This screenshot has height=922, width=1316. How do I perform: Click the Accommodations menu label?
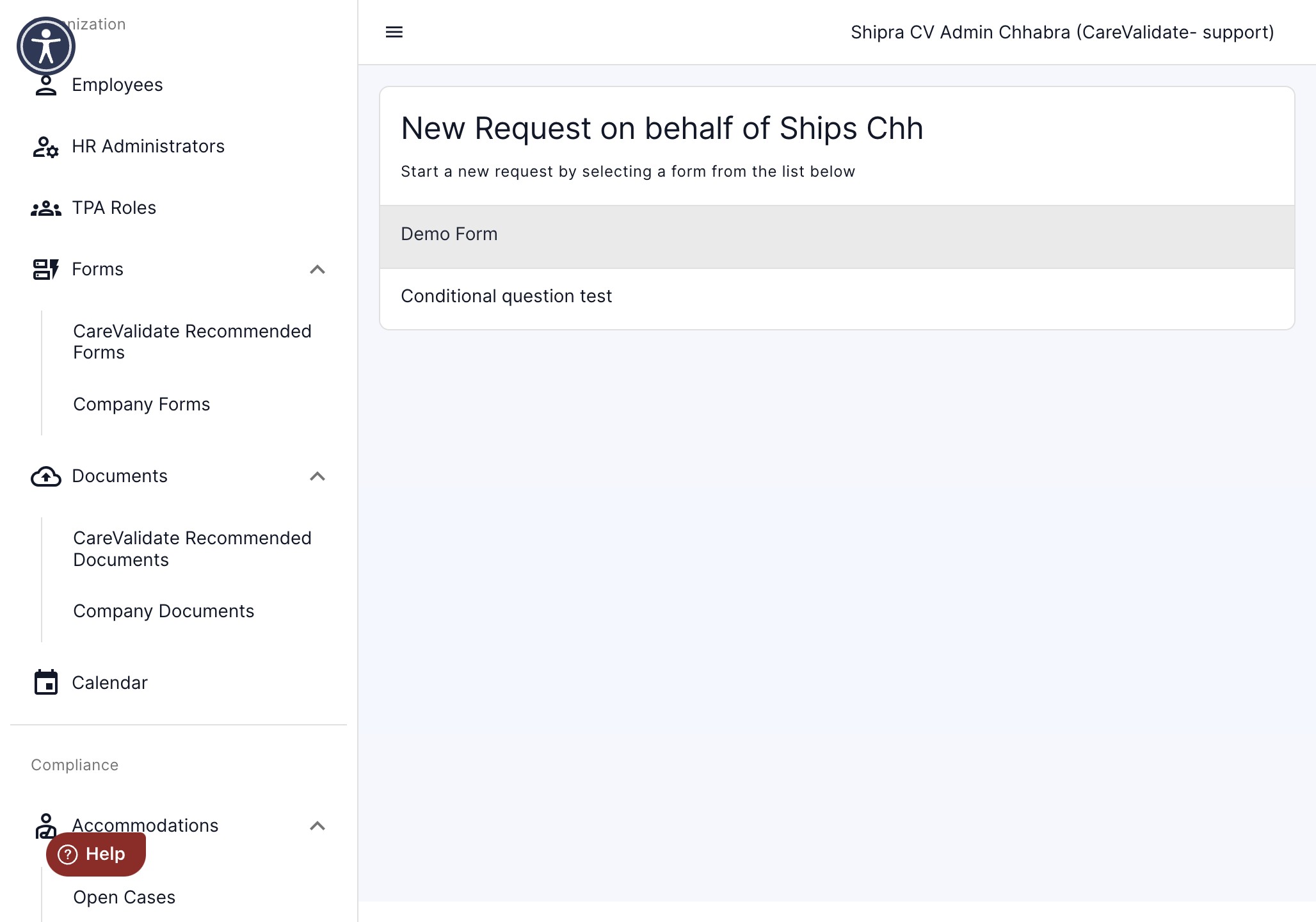point(145,826)
